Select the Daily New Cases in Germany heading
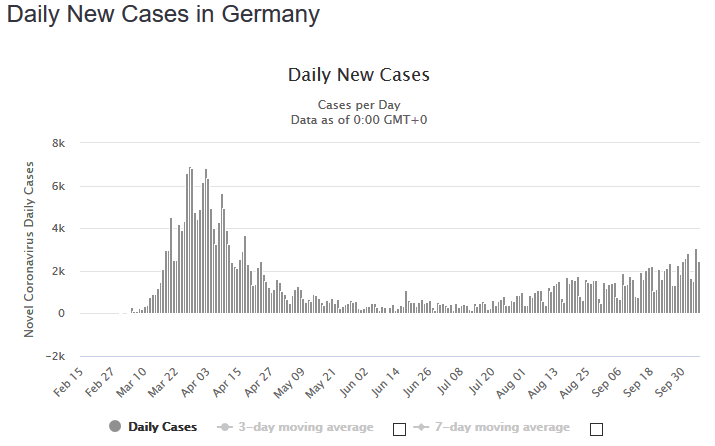This screenshot has height=446, width=715. click(x=163, y=15)
